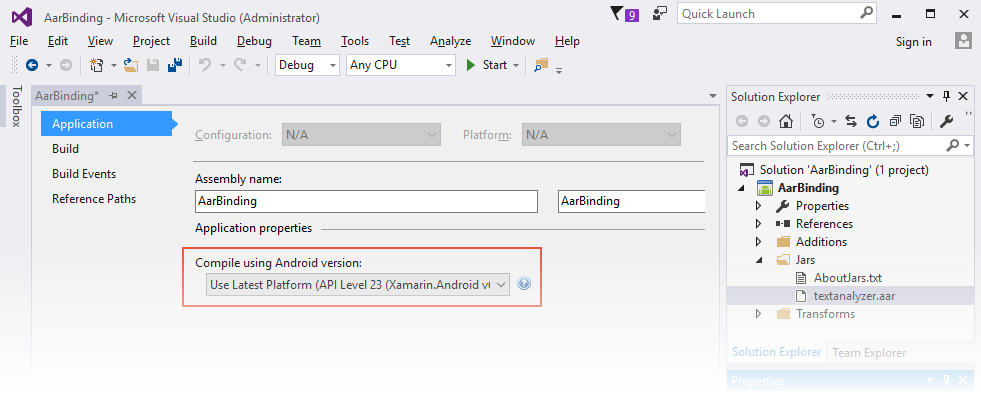Click the help icon beside Android version
Screen dimensions: 981x396
click(524, 284)
